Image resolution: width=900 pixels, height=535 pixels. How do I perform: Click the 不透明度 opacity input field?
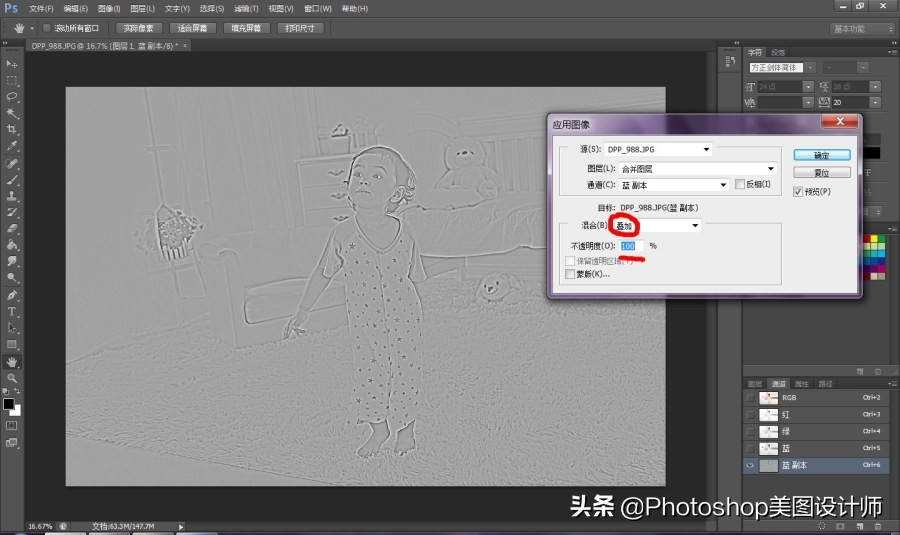point(631,246)
